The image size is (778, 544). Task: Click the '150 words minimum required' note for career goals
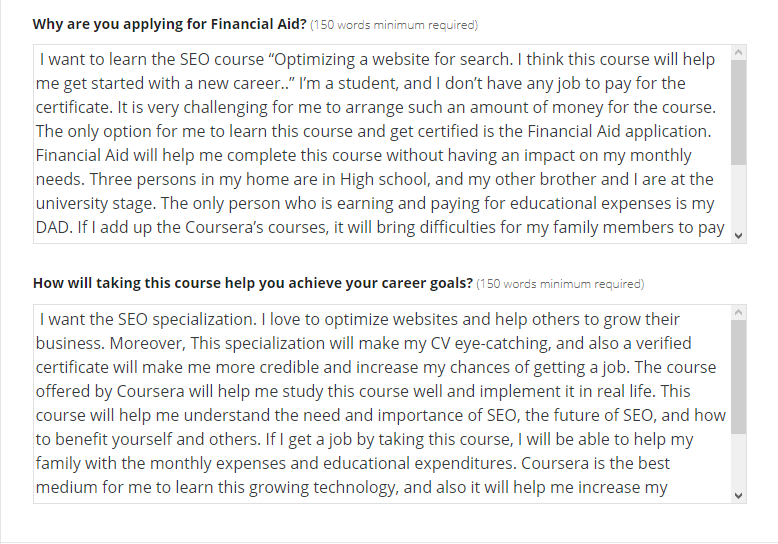tap(560, 284)
